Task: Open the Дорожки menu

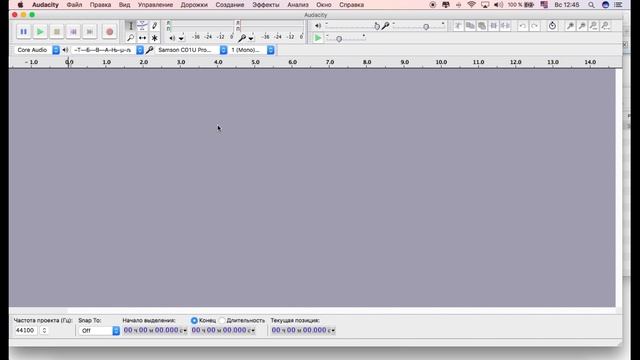Action: click(x=194, y=5)
